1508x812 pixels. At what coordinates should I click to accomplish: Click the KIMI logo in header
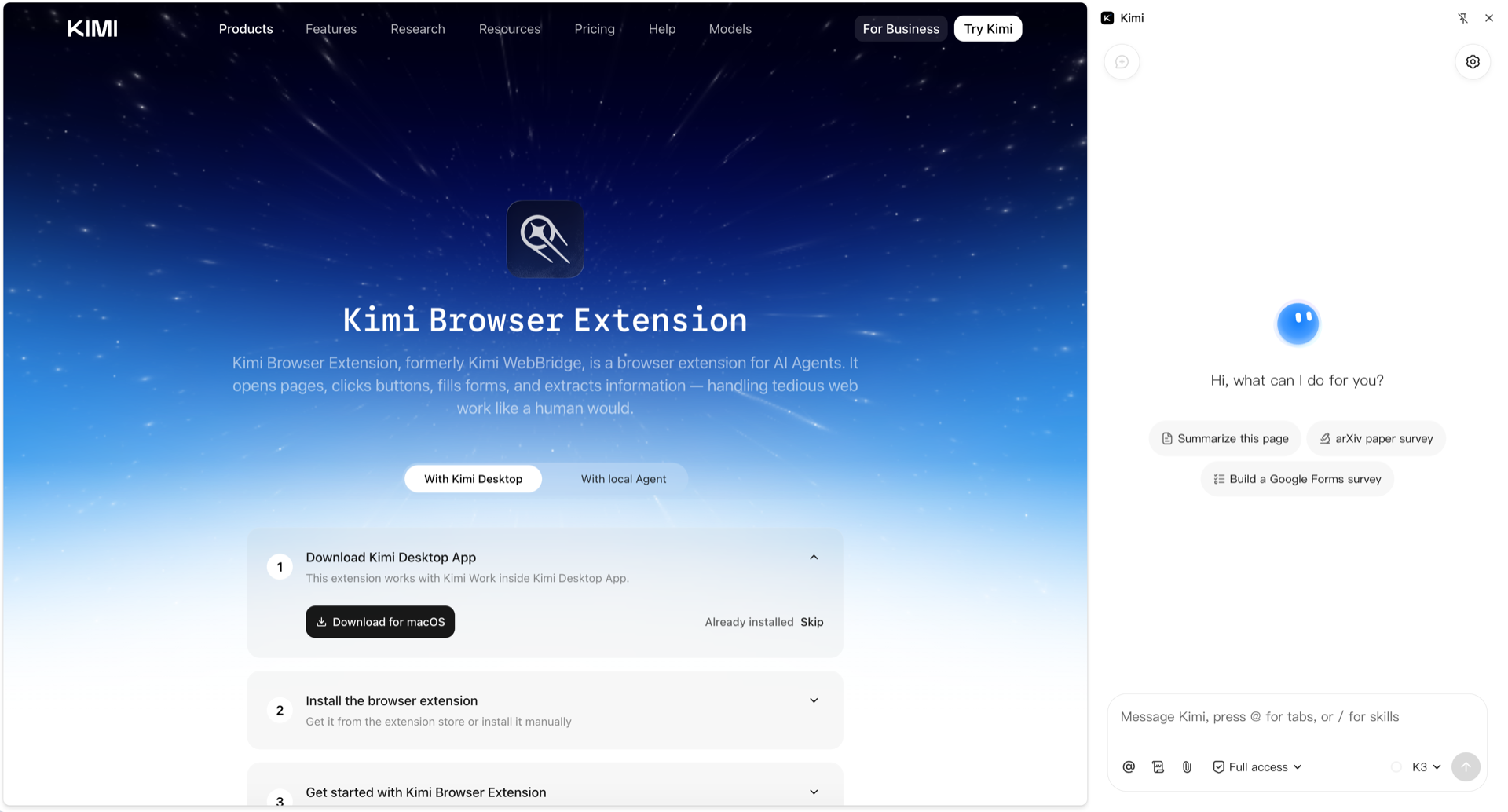click(93, 29)
